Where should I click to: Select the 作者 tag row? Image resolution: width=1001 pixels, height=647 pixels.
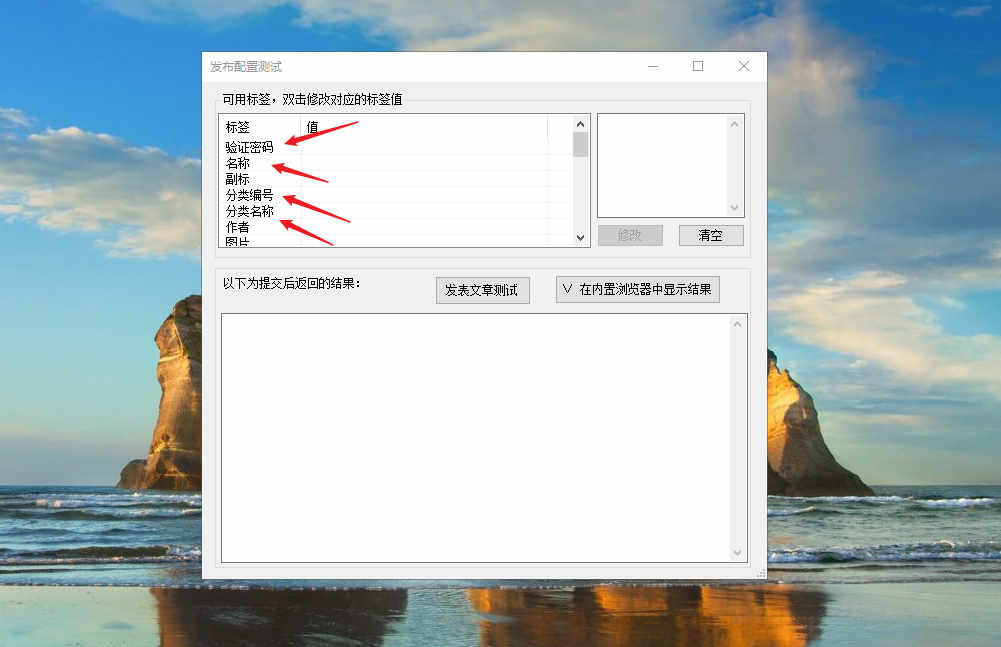[238, 227]
